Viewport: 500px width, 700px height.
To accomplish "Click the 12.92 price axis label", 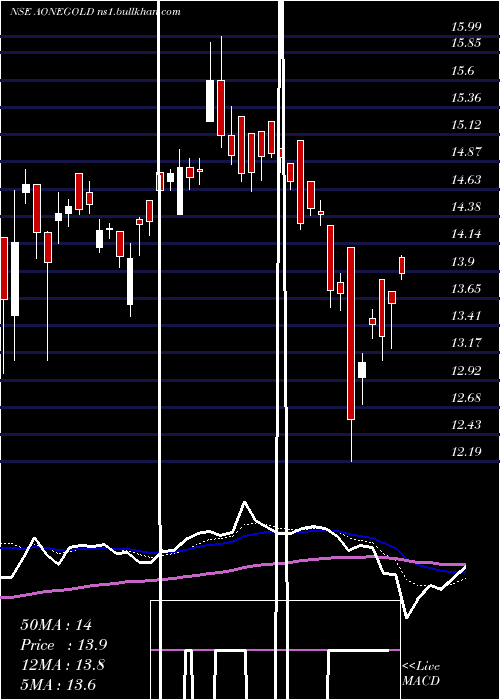I will tap(466, 371).
